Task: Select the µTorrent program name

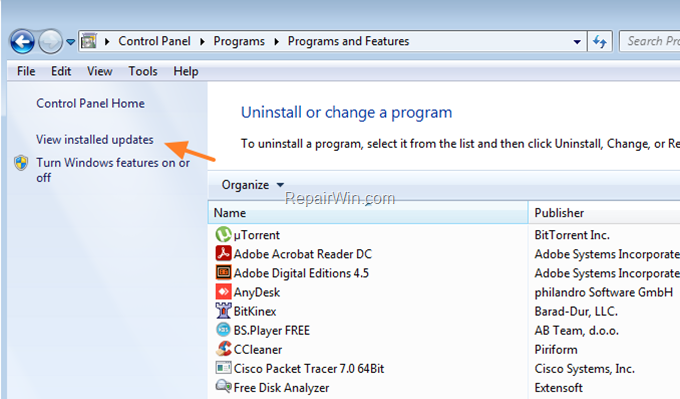Action: [257, 235]
